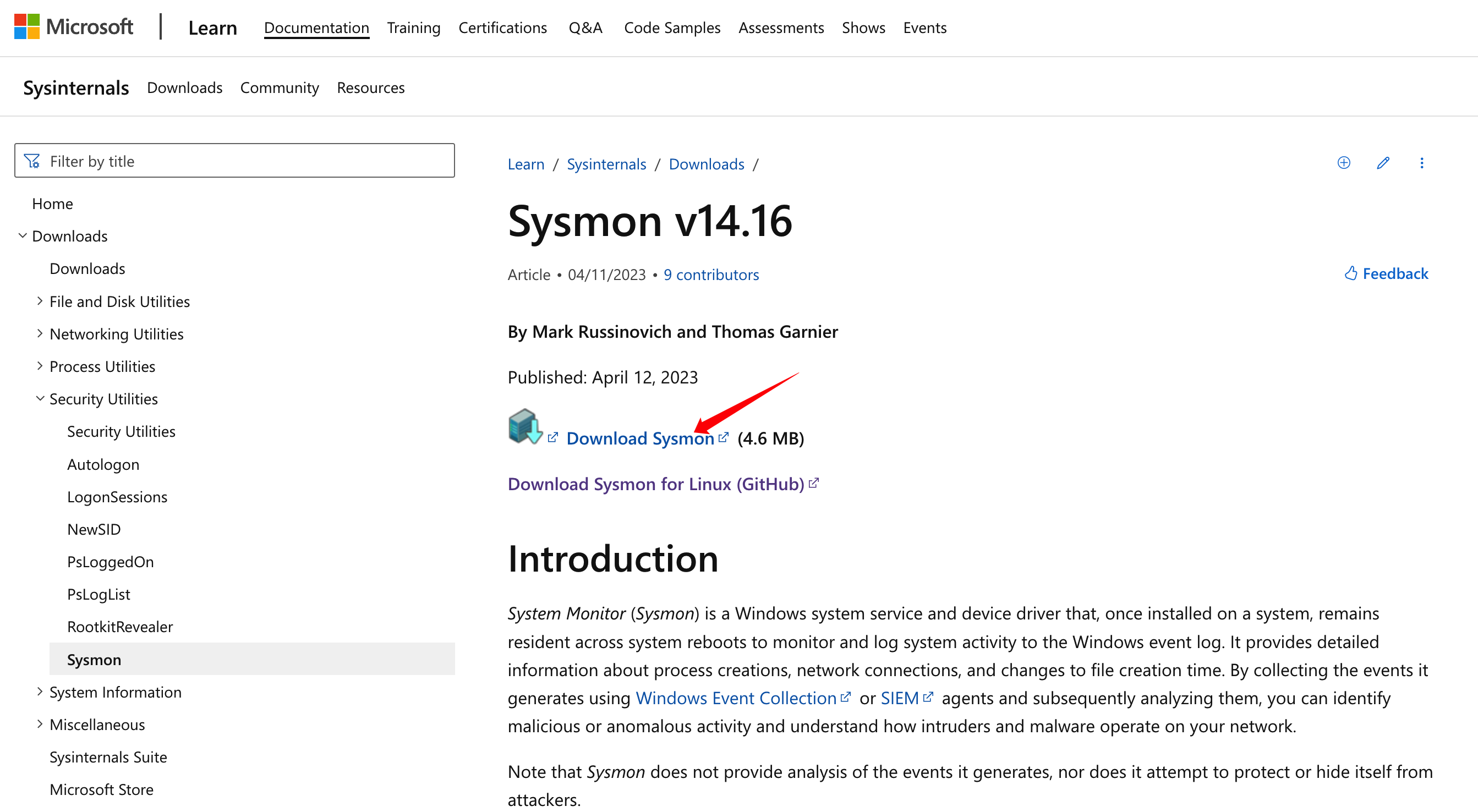Click the edit pencil icon
The width and height of the screenshot is (1478, 812).
click(x=1383, y=163)
